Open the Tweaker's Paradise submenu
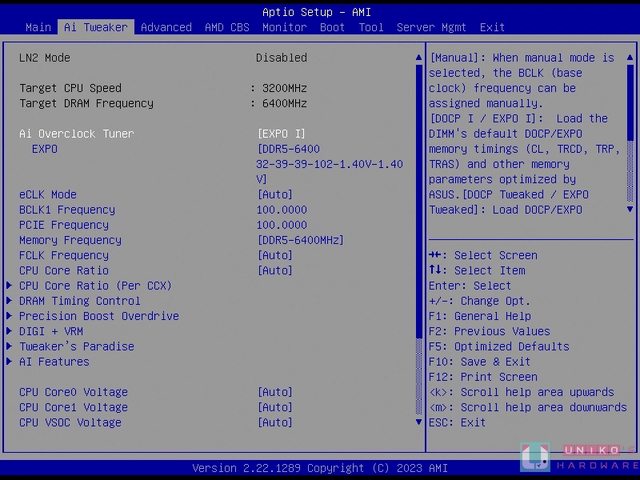Viewport: 640px width, 480px height. coord(76,347)
